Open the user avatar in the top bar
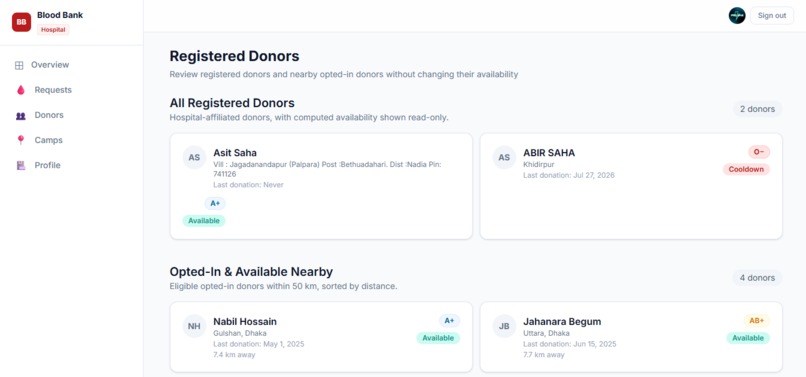This screenshot has height=377, width=806. click(x=737, y=15)
